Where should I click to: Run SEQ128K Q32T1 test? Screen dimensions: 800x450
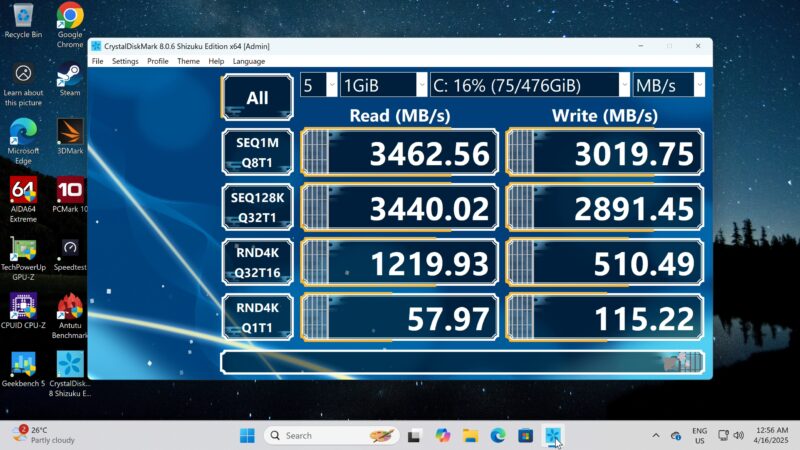click(x=257, y=208)
